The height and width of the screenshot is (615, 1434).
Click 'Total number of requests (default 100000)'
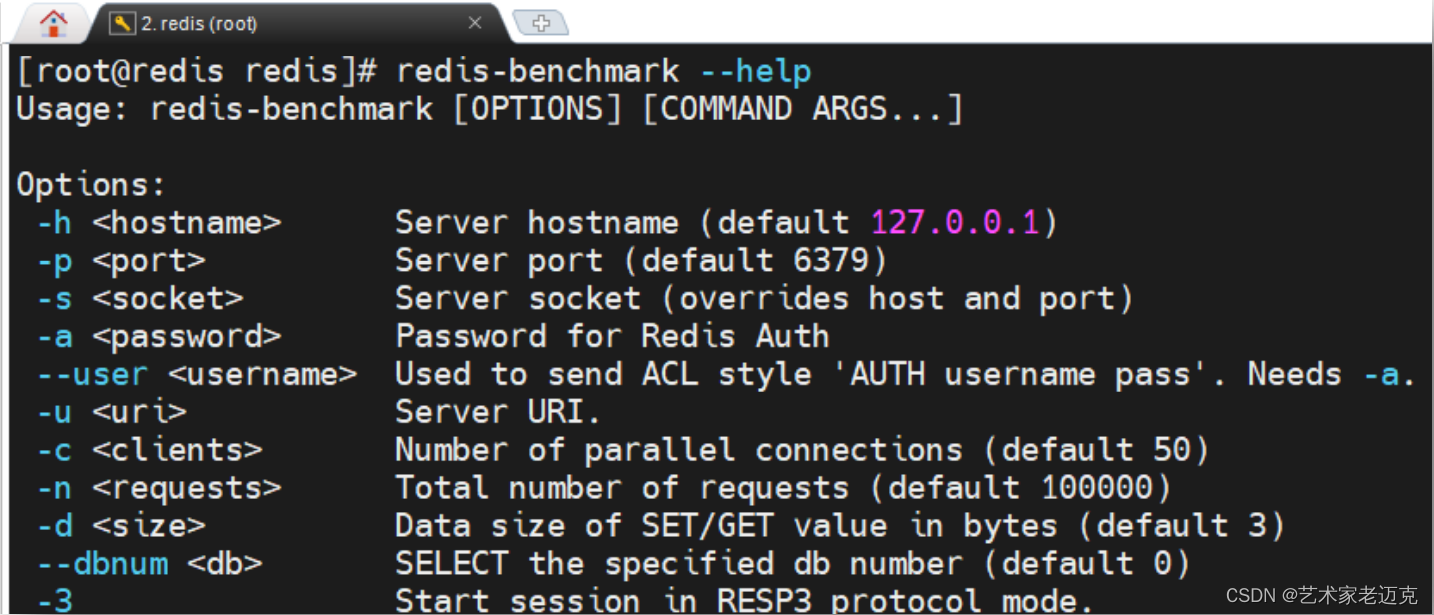coord(784,488)
